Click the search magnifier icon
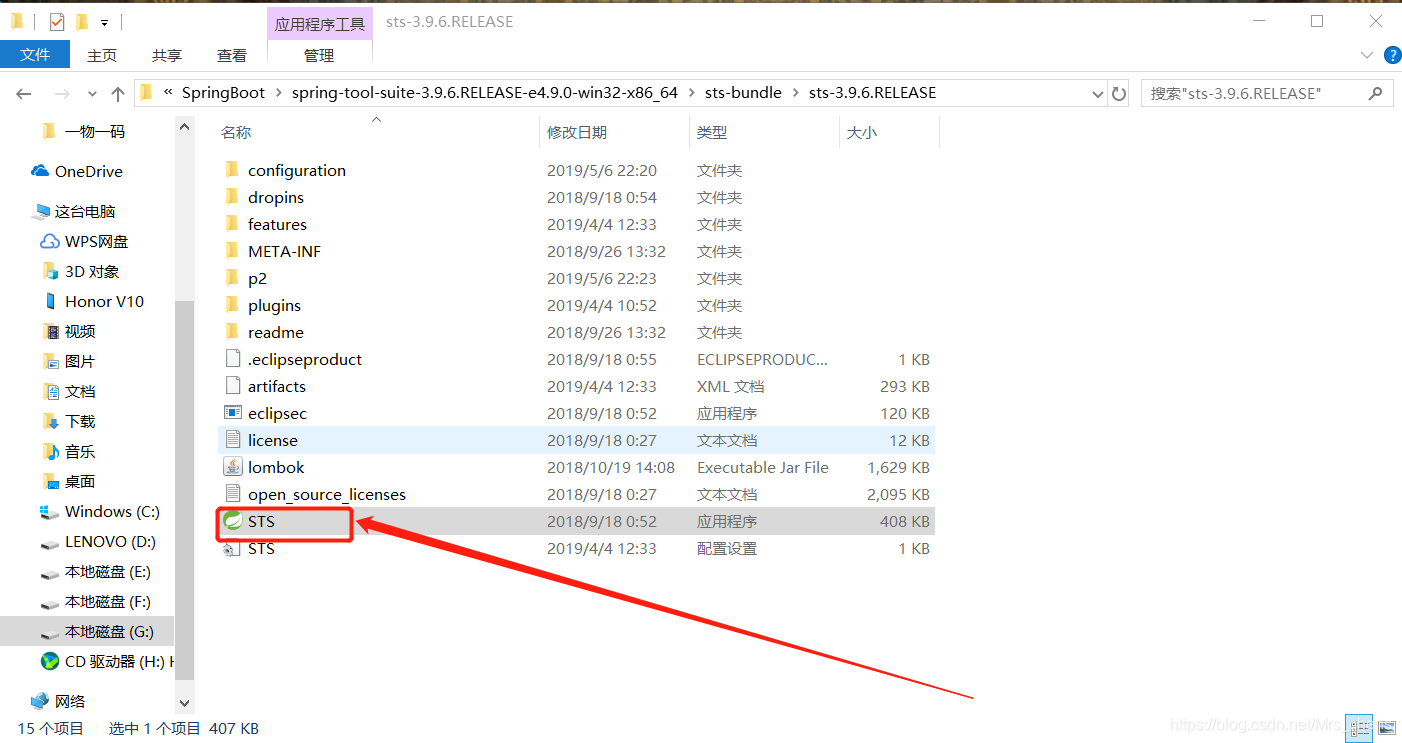 1375,93
